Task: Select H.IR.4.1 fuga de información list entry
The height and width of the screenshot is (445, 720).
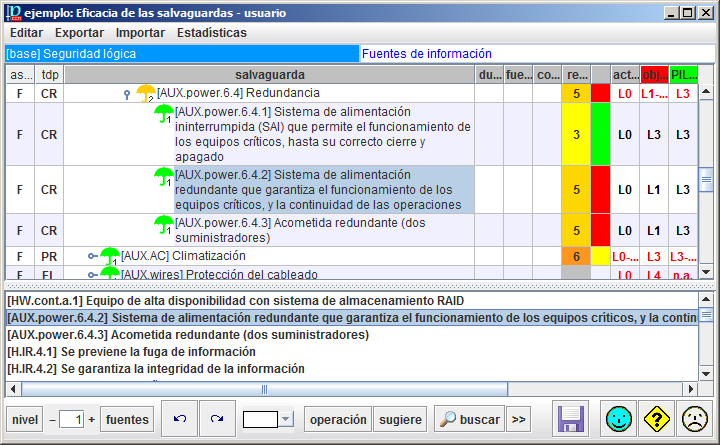Action: [x=131, y=352]
